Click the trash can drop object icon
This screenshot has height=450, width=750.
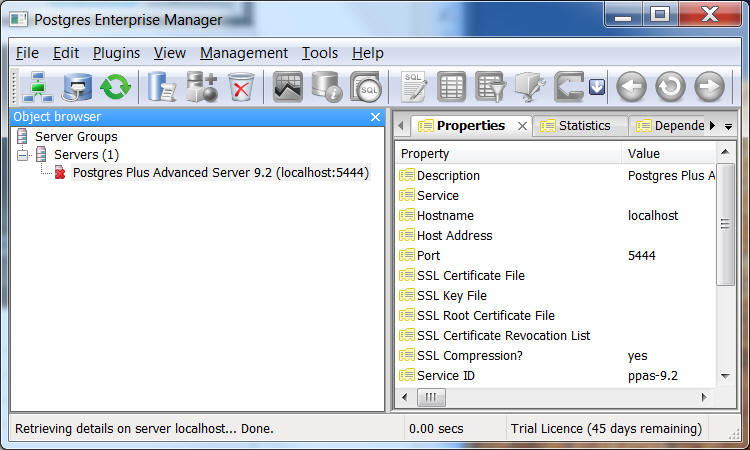pyautogui.click(x=241, y=87)
